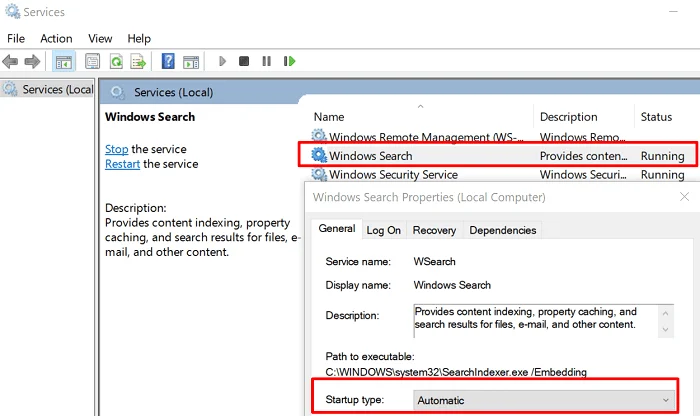Toggle Show/Hide Console Tree icon
This screenshot has width=700, height=416.
point(63,61)
